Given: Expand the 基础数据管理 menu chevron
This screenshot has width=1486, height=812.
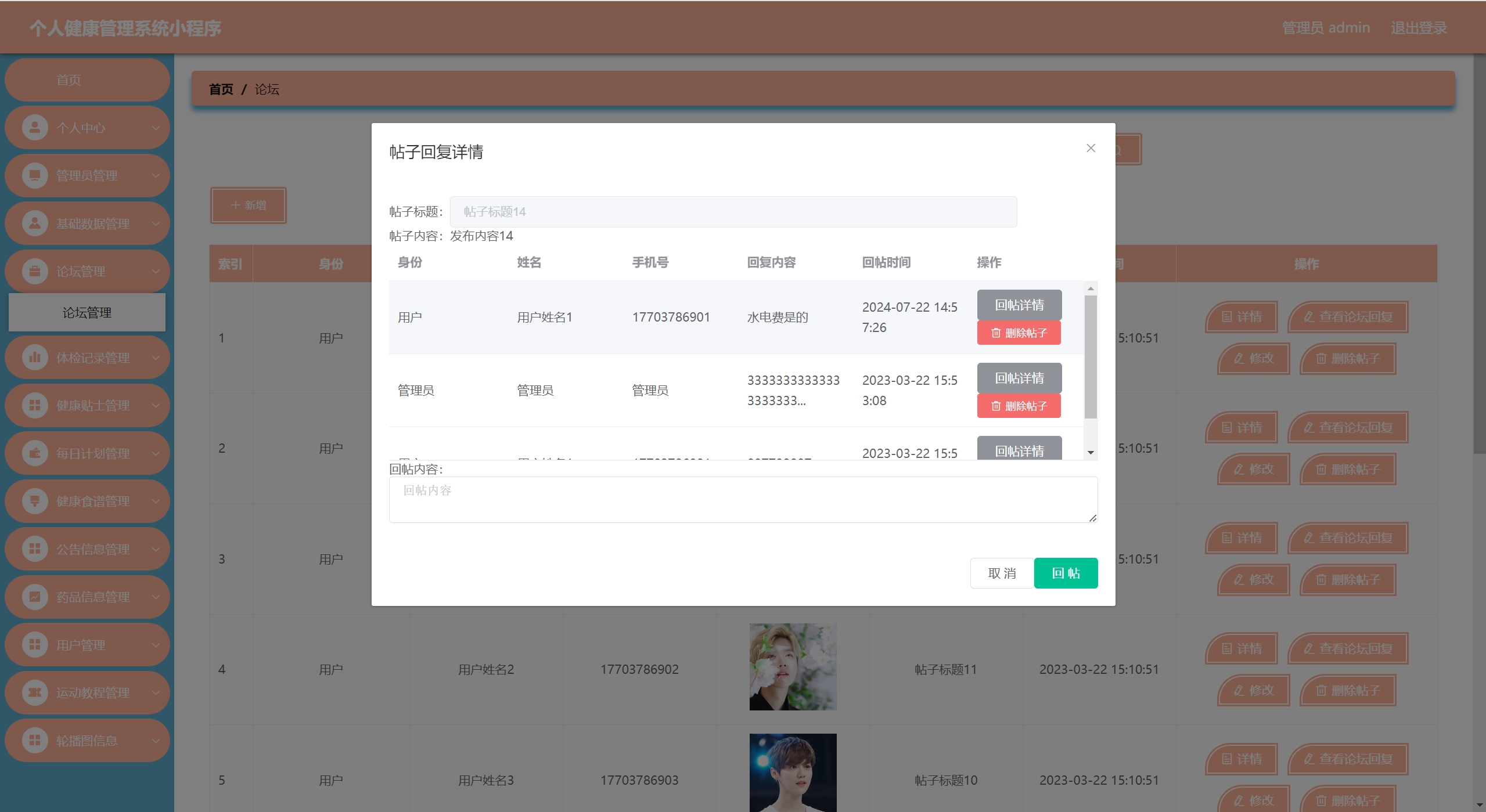Looking at the screenshot, I should [156, 223].
